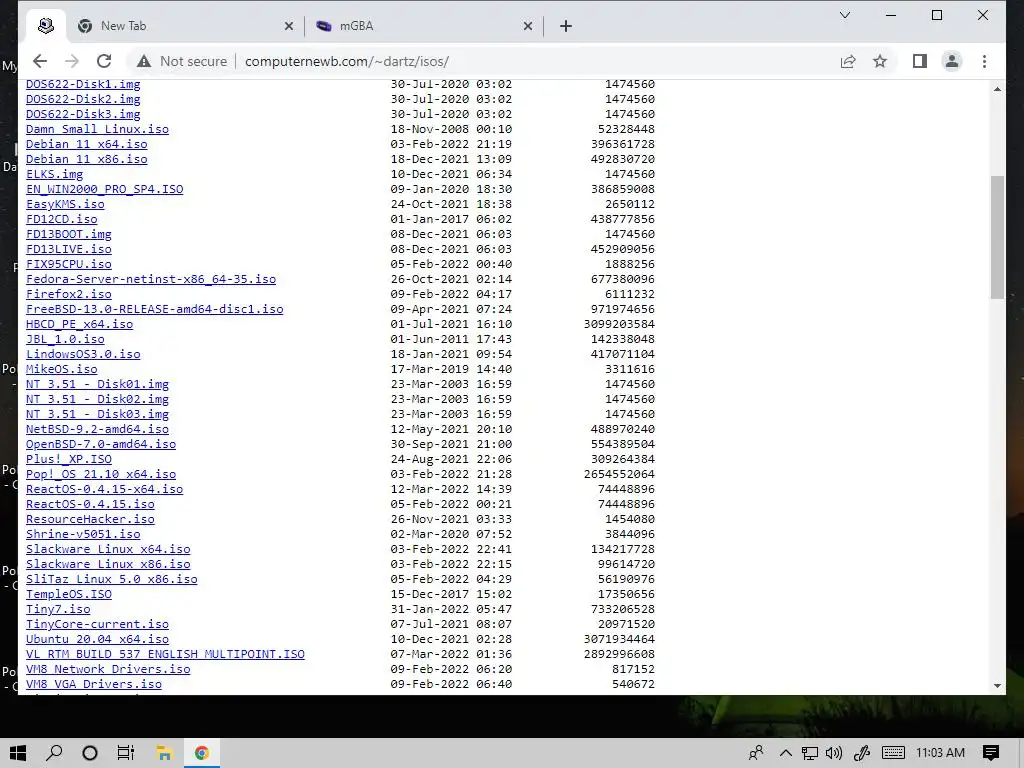Reload the current page
The image size is (1024, 768).
tap(104, 61)
